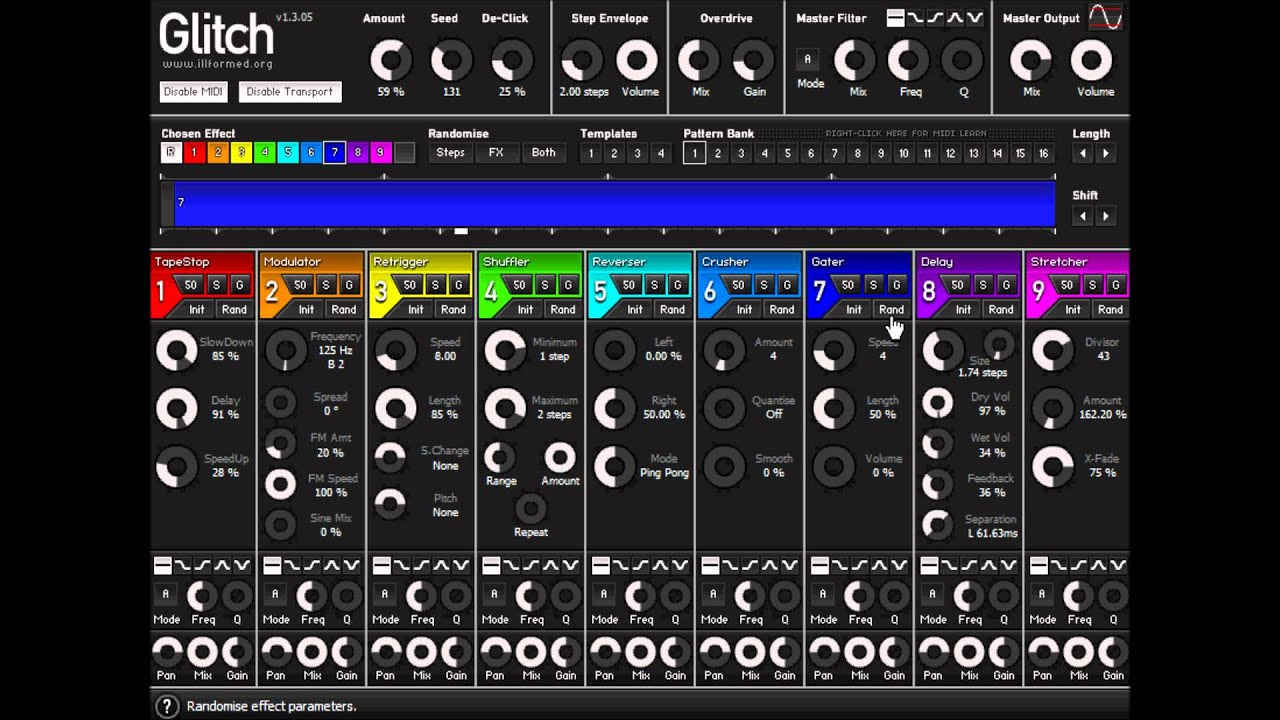Toggle the S button on Retrigger

tap(435, 286)
